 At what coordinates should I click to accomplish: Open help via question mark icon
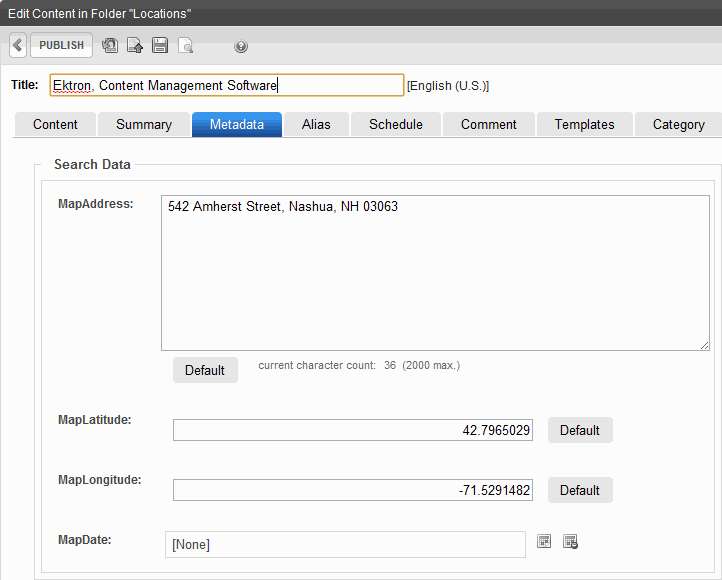pos(241,46)
